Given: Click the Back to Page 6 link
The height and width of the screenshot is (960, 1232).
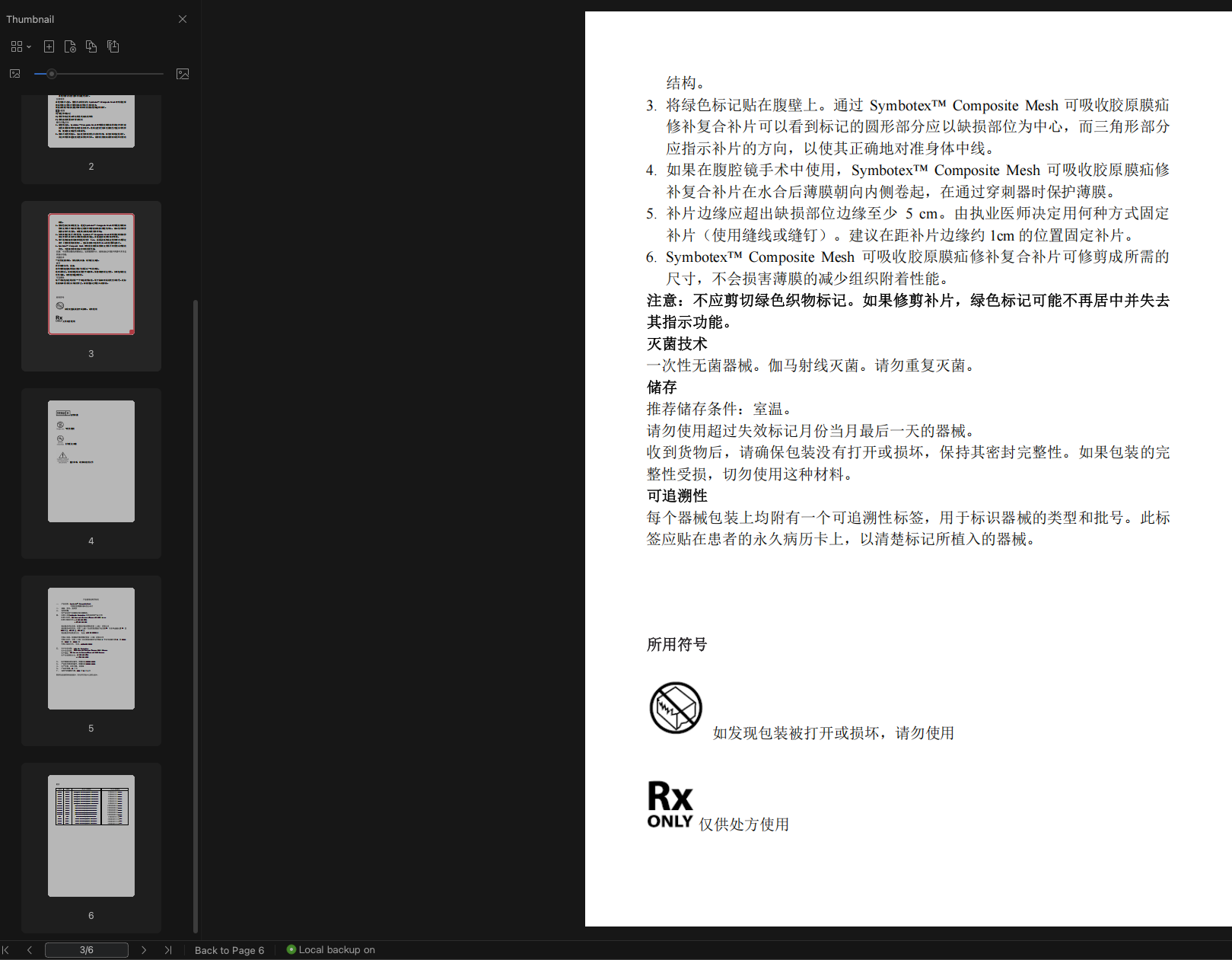Looking at the screenshot, I should 229,950.
